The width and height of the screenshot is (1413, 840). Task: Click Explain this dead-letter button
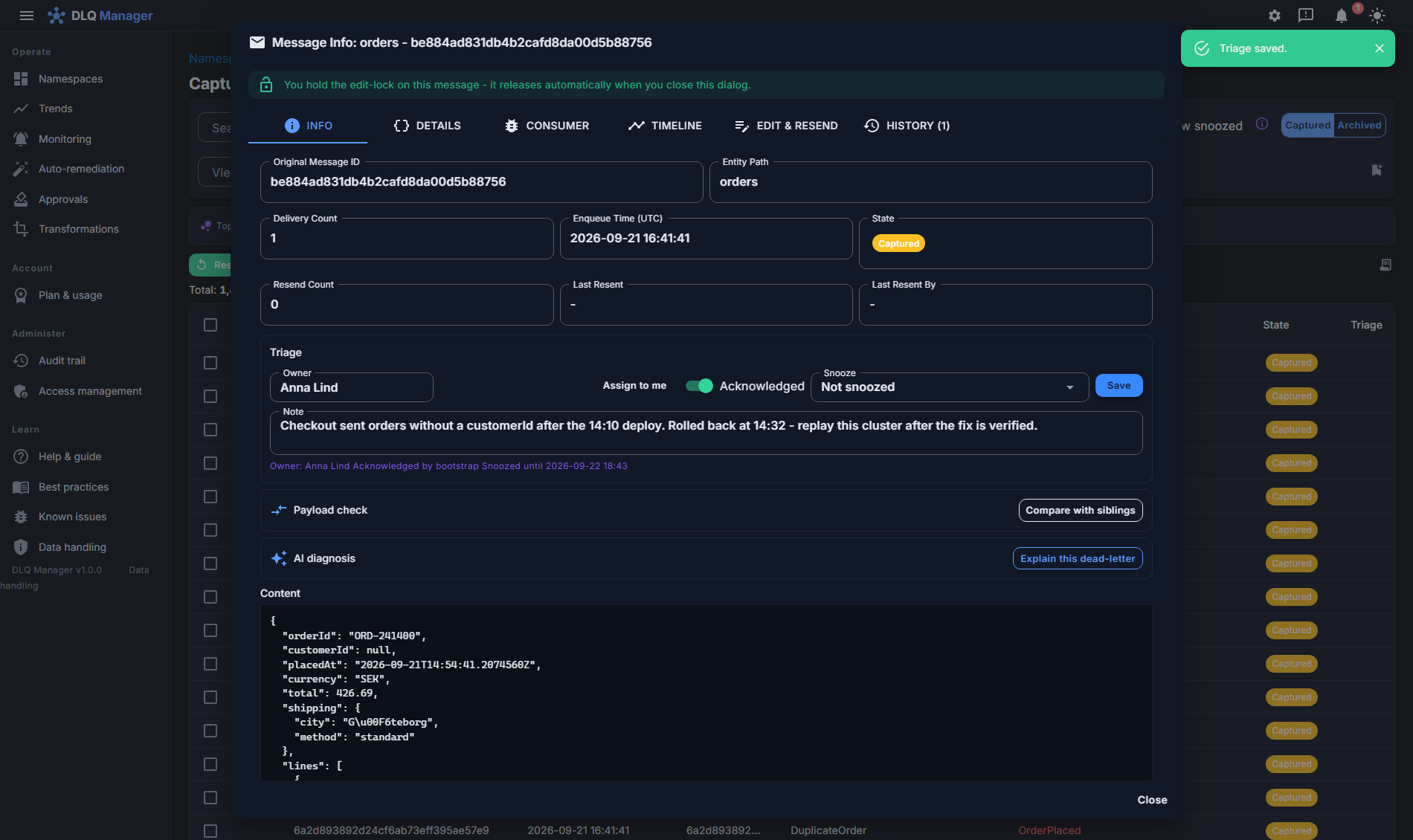pos(1078,558)
